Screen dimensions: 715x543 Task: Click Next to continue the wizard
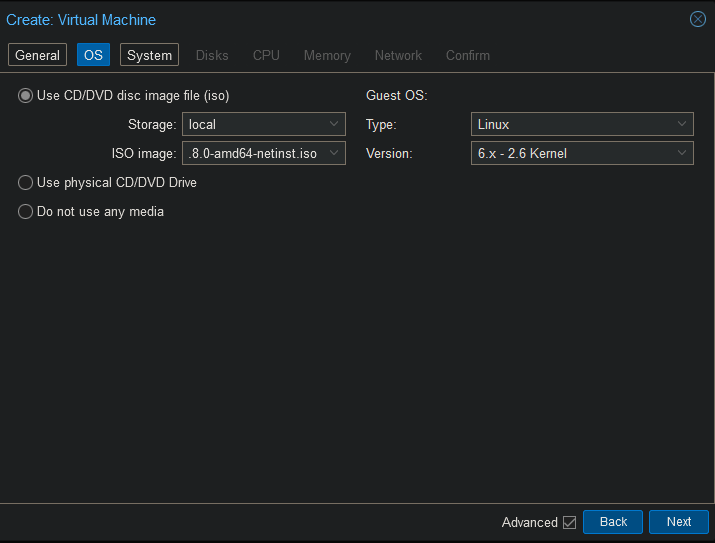click(678, 522)
